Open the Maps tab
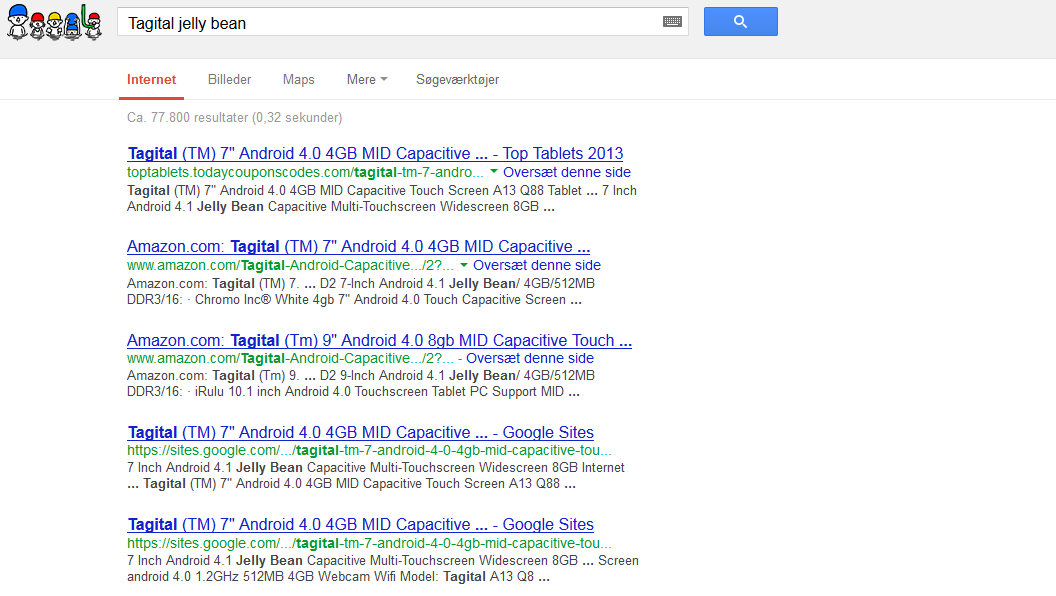 [x=298, y=79]
